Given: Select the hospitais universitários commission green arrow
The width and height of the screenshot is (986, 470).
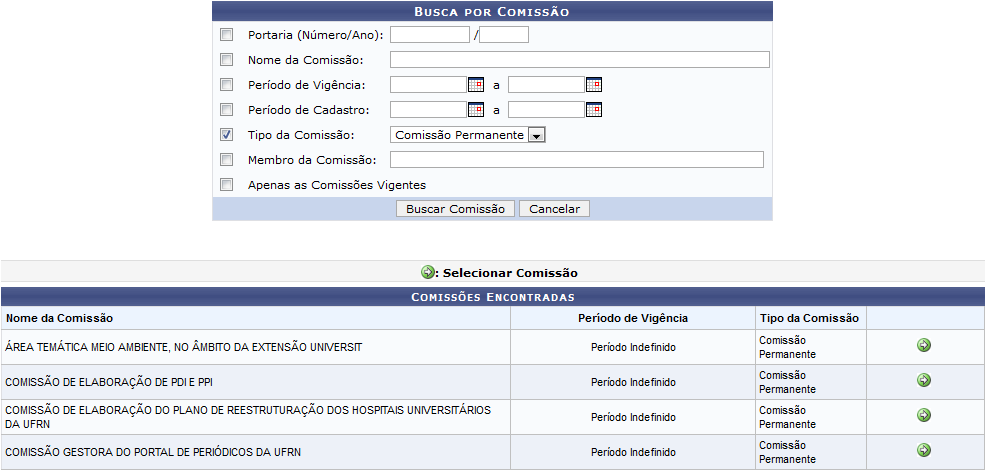Looking at the screenshot, I should (x=924, y=415).
